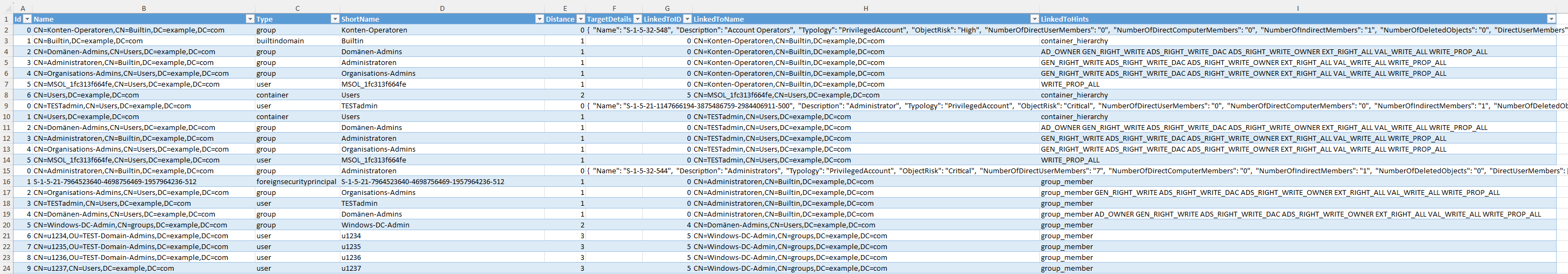Click the MSOL_1fc313f664fe ShortName cell in row 7
The width and height of the screenshot is (1568, 274).
(373, 84)
